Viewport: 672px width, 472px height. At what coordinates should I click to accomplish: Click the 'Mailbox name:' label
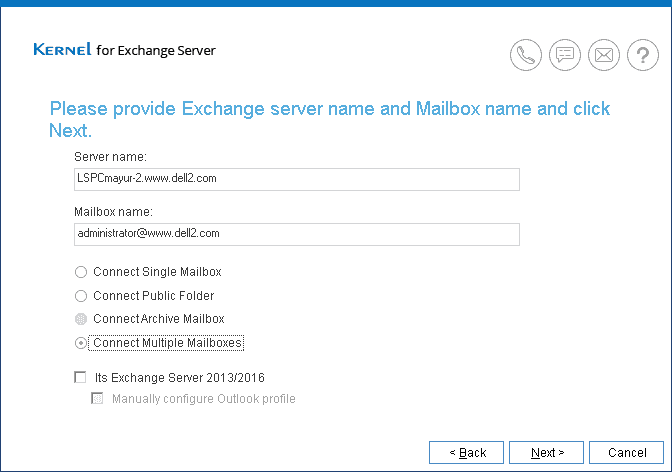pos(113,212)
